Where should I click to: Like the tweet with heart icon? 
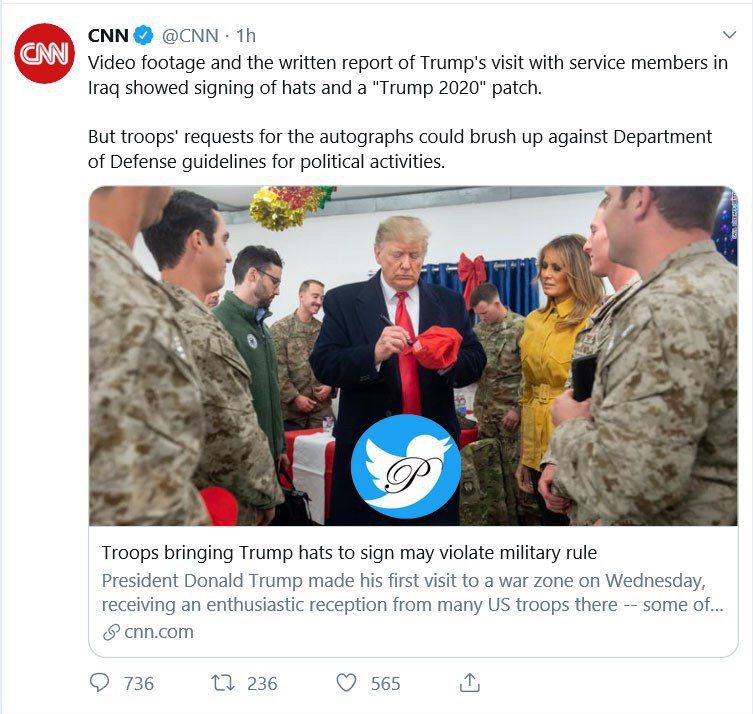[x=346, y=682]
